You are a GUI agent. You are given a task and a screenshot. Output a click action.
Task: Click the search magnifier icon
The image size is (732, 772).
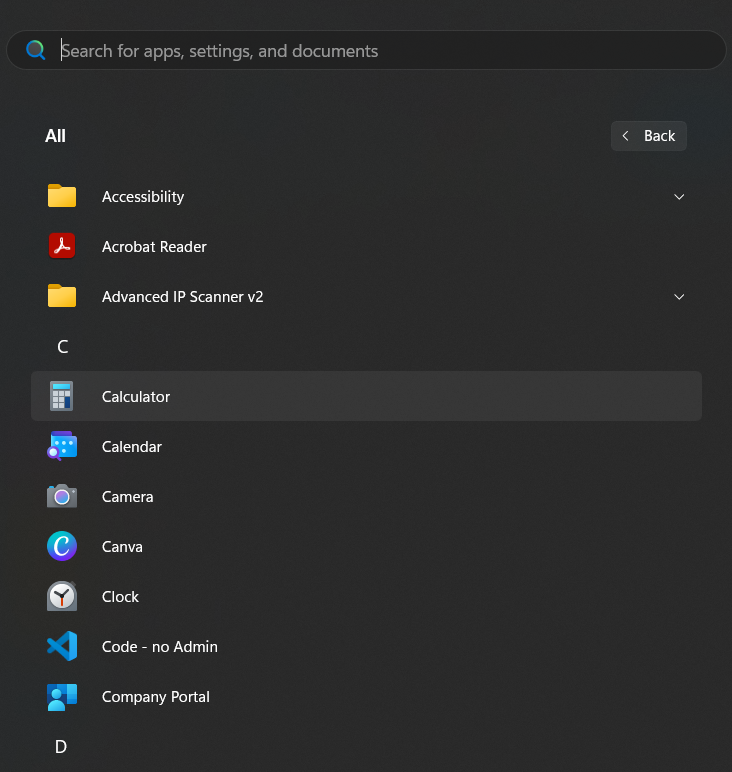point(35,50)
